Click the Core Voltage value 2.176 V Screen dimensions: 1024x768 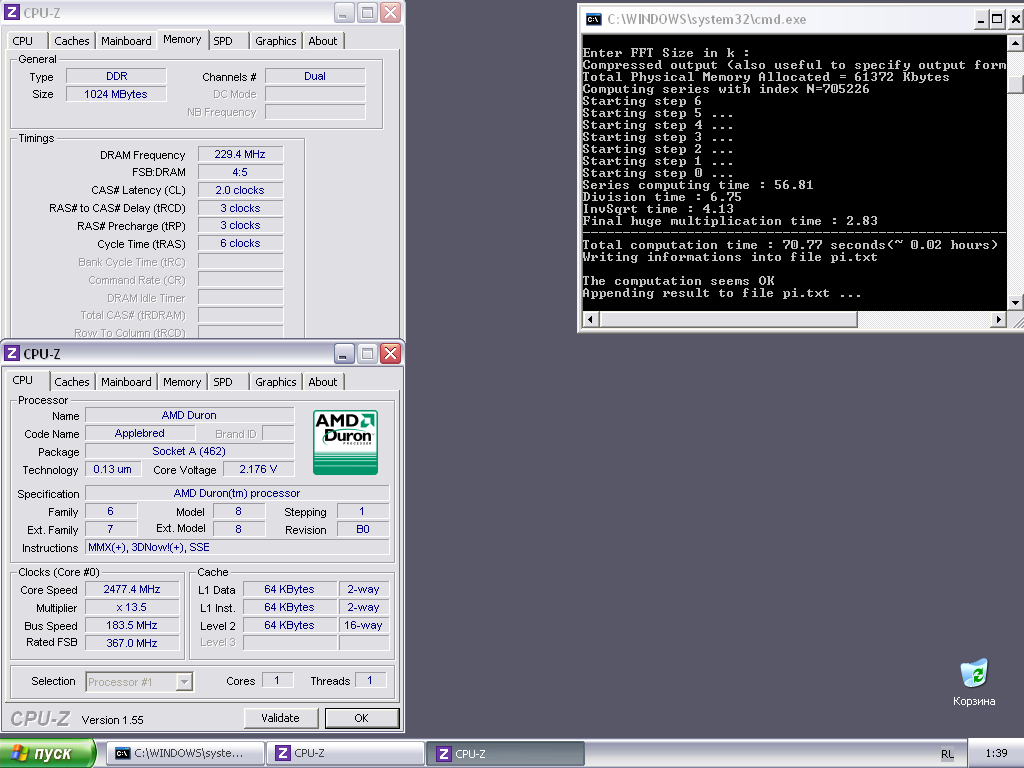pos(258,469)
